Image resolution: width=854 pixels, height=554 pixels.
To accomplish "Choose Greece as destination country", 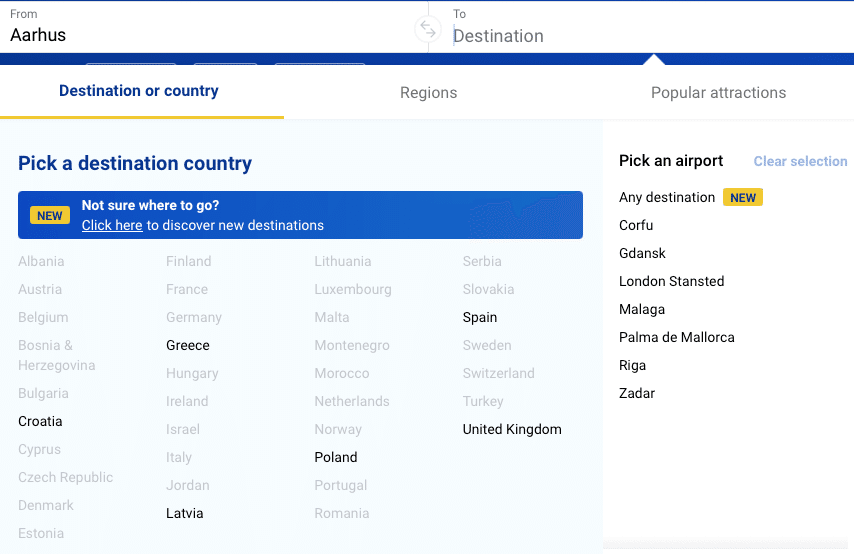I will [x=188, y=345].
